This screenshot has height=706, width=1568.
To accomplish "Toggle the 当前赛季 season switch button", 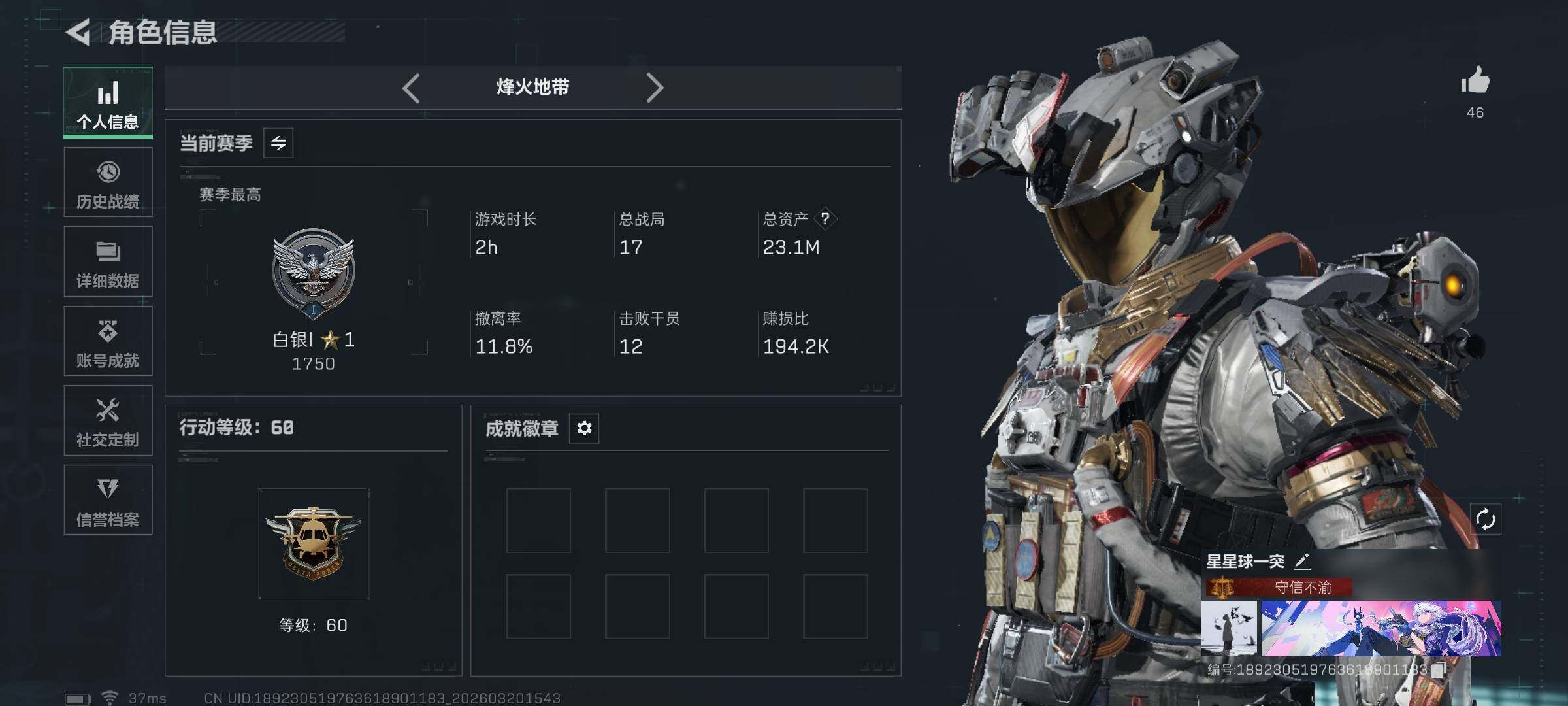I will [x=278, y=143].
